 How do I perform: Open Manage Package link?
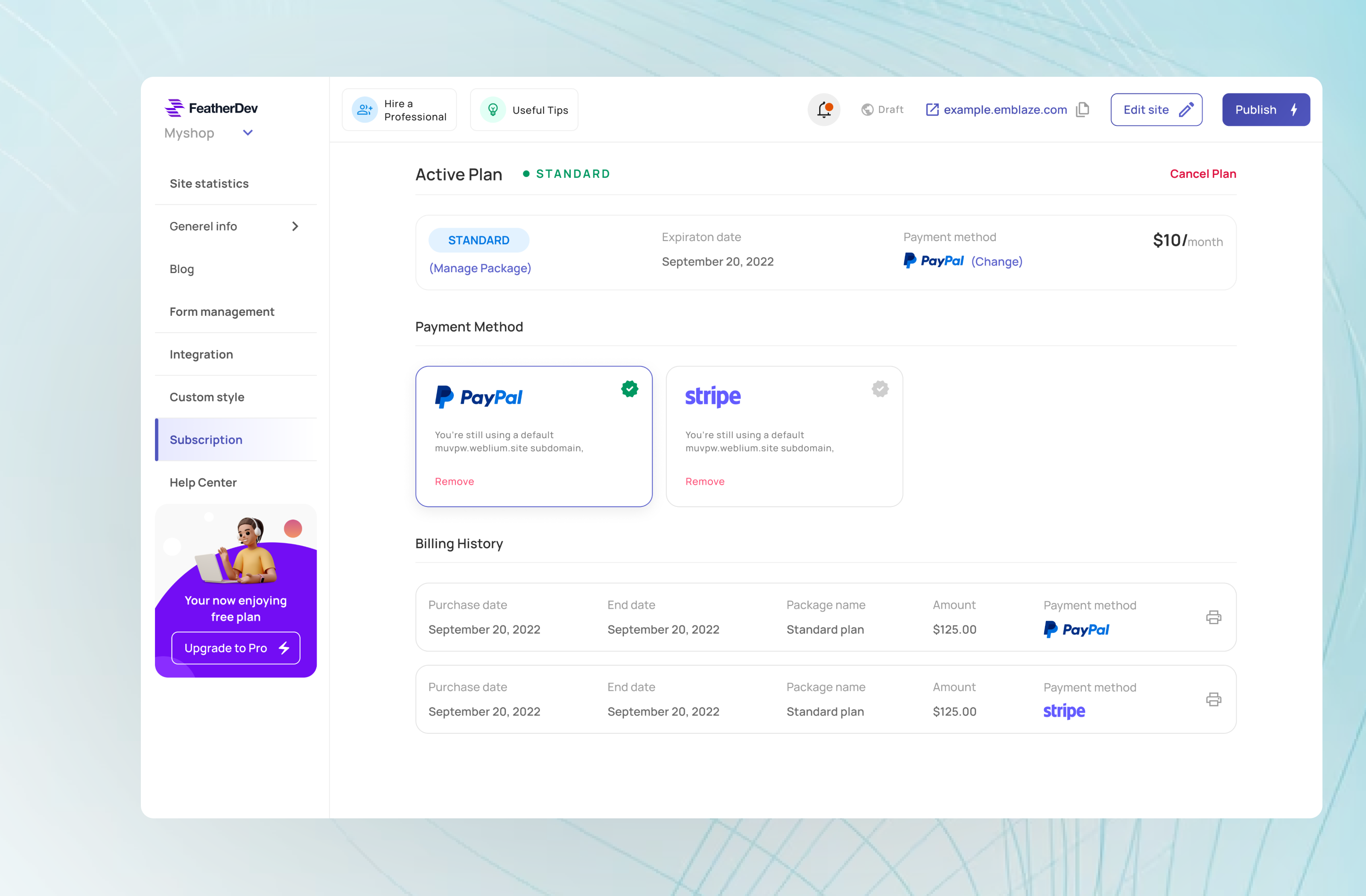coord(480,268)
